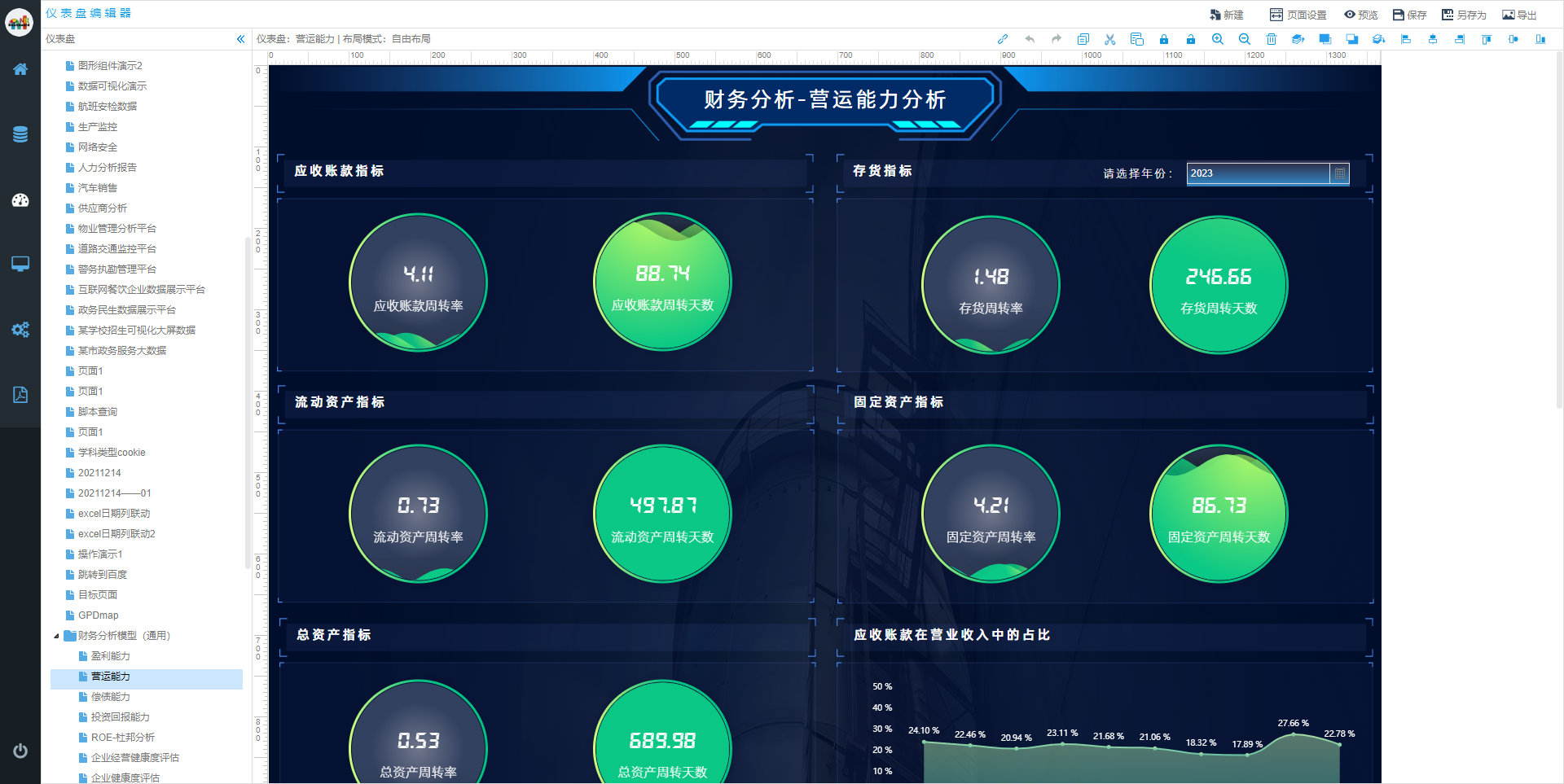Lock the selected component

click(x=1164, y=39)
